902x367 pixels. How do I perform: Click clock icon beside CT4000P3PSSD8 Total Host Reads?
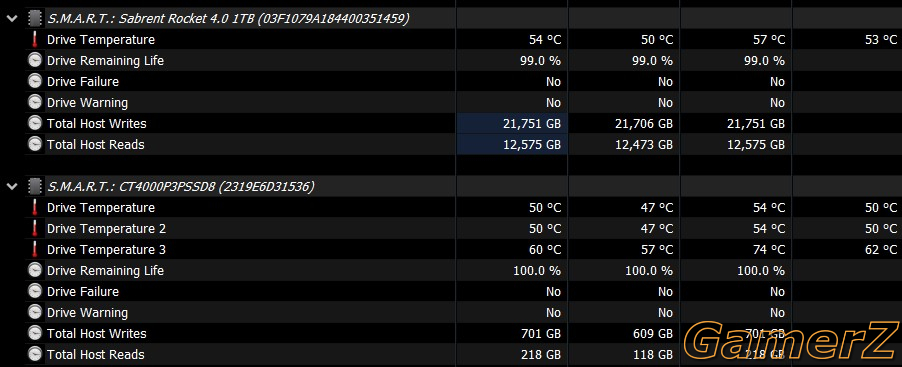35,354
